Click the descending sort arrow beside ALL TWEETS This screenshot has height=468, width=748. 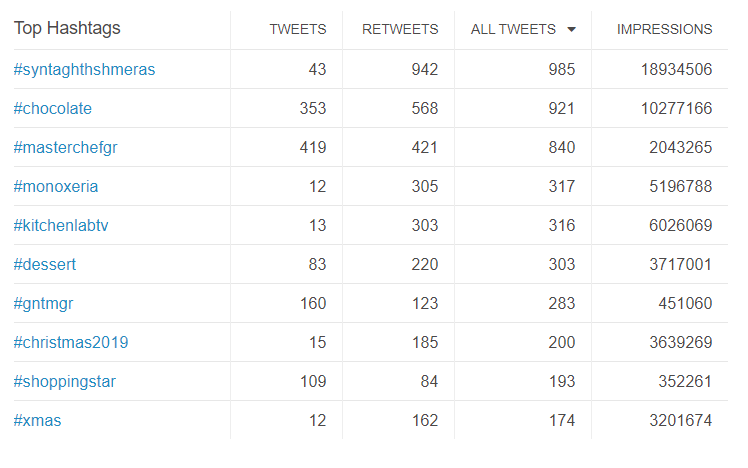tap(571, 30)
